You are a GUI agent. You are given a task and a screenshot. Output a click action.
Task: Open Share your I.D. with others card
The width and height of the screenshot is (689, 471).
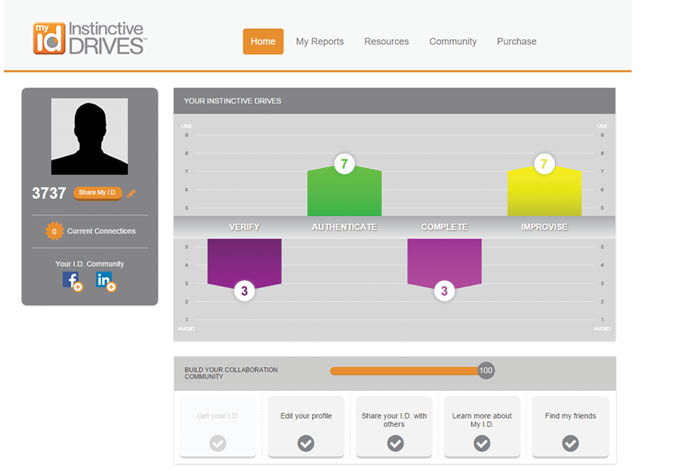(394, 427)
